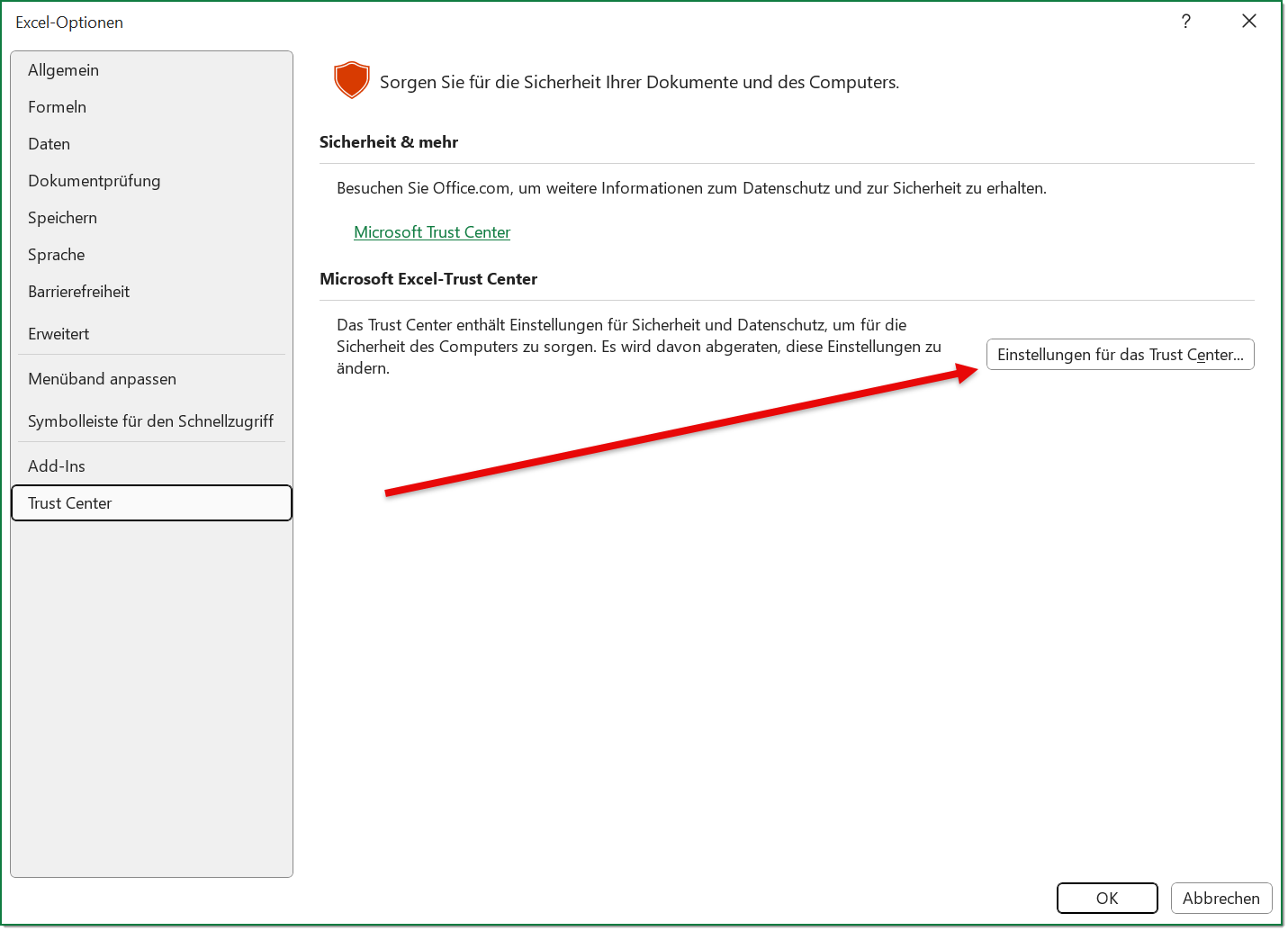Screen dimensions: 1288x931
Task: Open the Allgemein options category
Action: [63, 70]
